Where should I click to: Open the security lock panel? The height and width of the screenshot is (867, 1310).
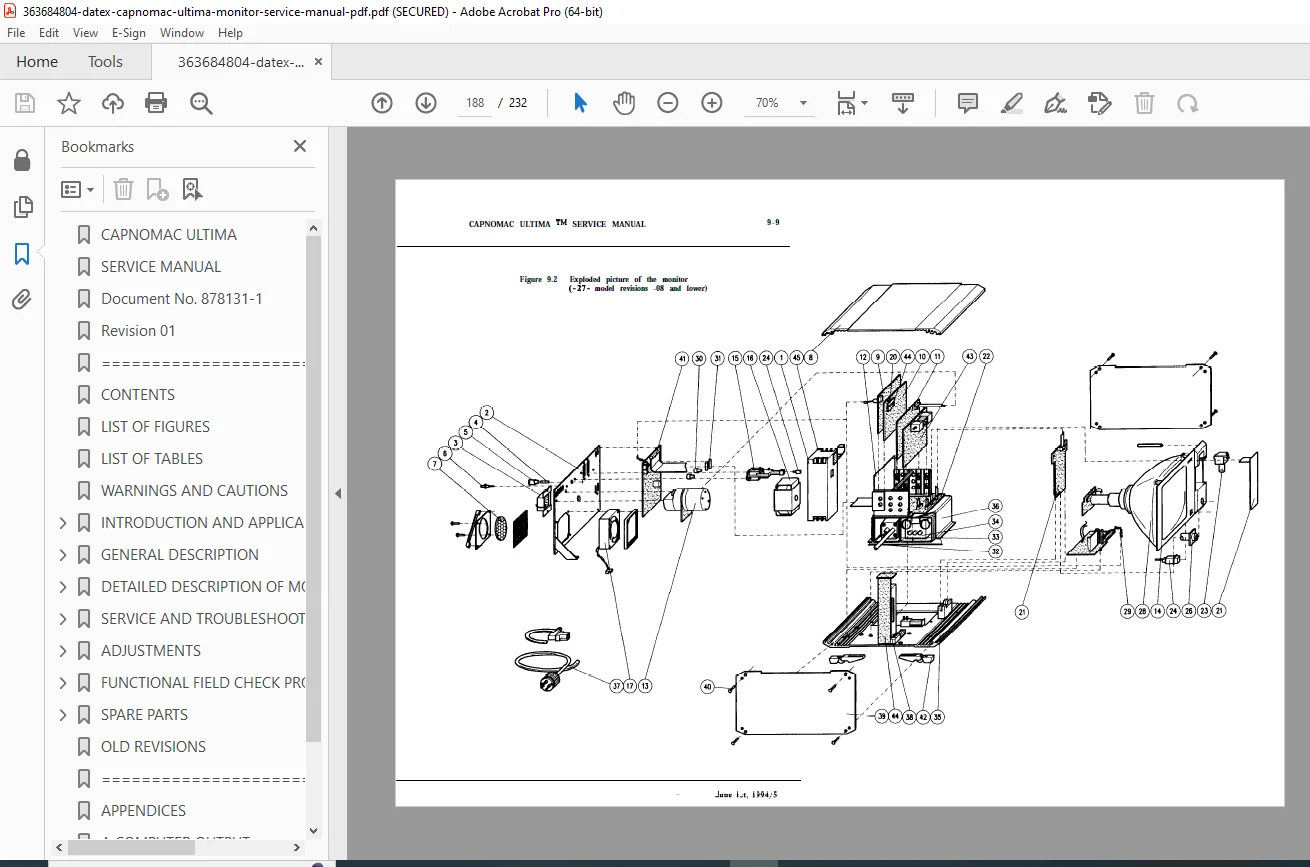22,160
